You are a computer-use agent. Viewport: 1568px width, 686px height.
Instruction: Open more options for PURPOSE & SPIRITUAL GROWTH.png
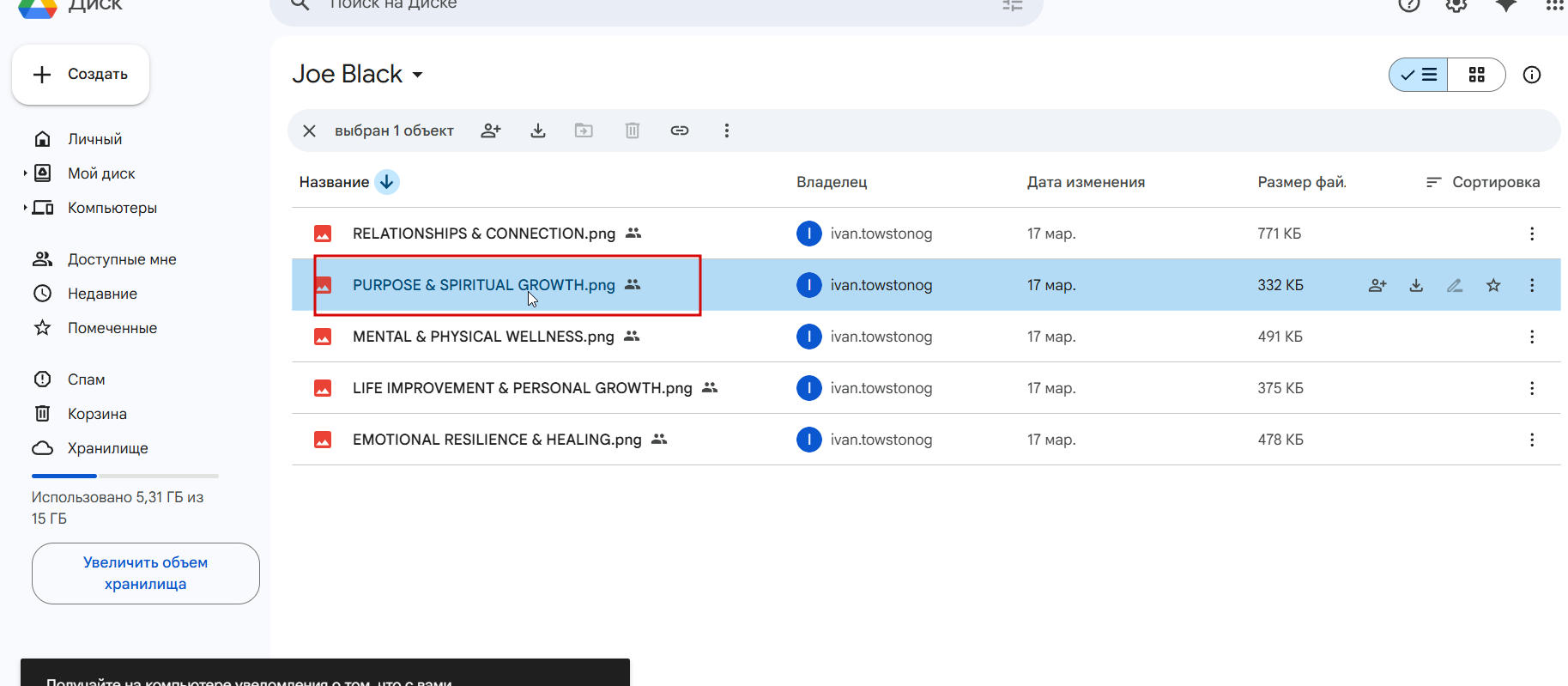tap(1532, 285)
